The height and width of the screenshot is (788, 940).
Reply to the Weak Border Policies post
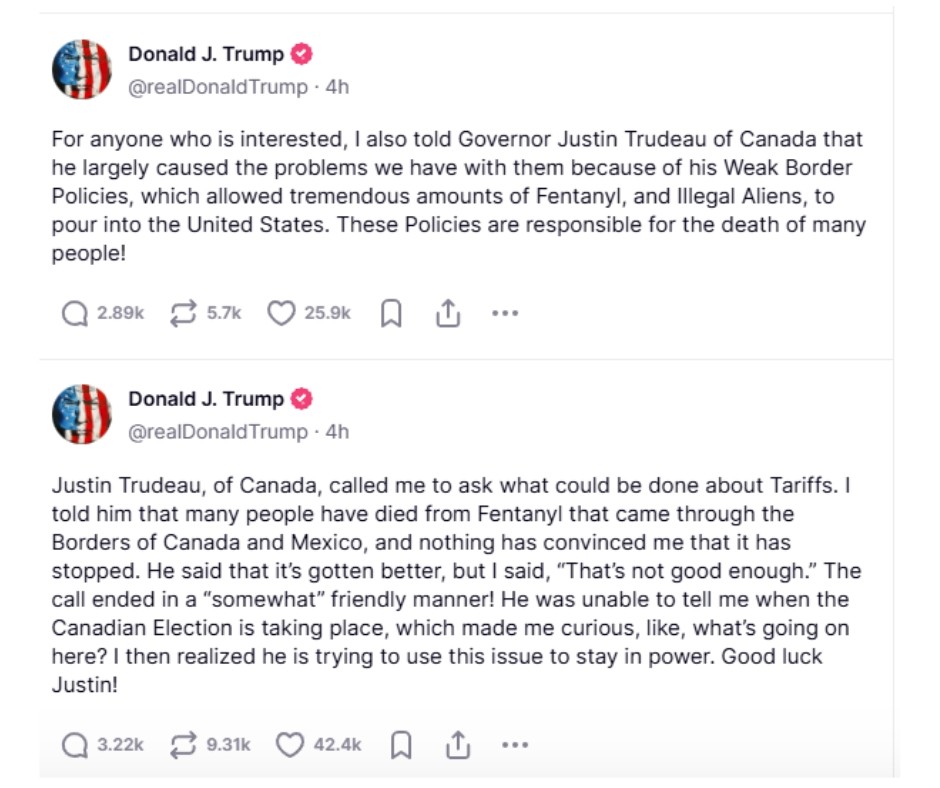tap(75, 314)
